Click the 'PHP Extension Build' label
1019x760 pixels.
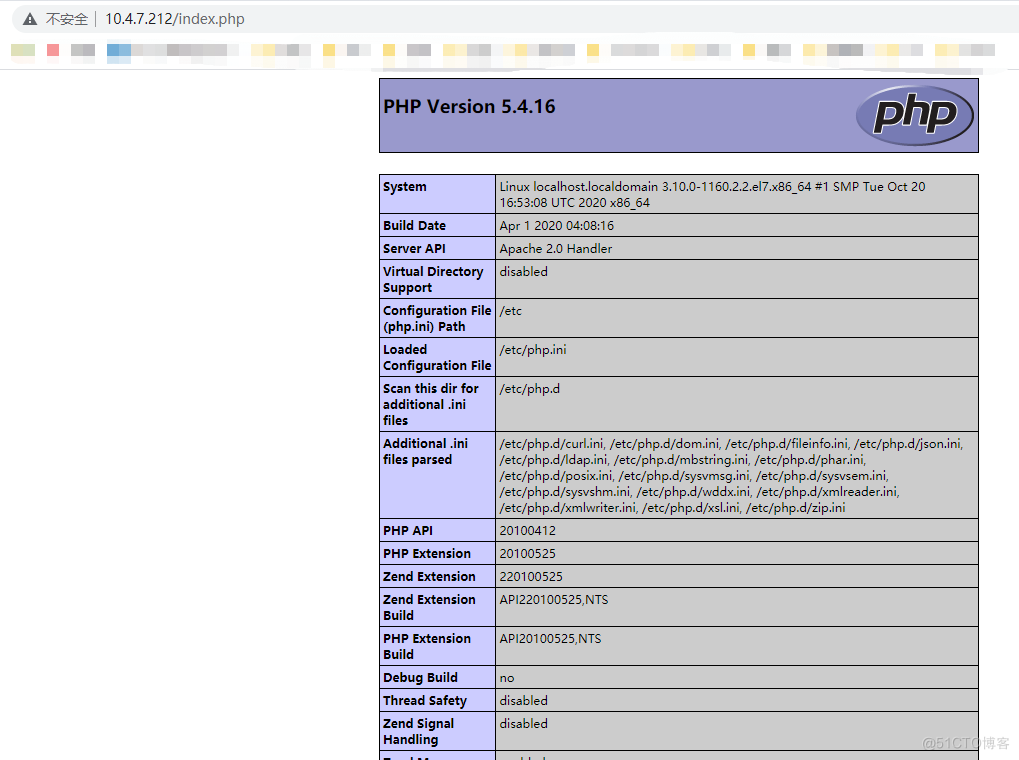coord(427,646)
